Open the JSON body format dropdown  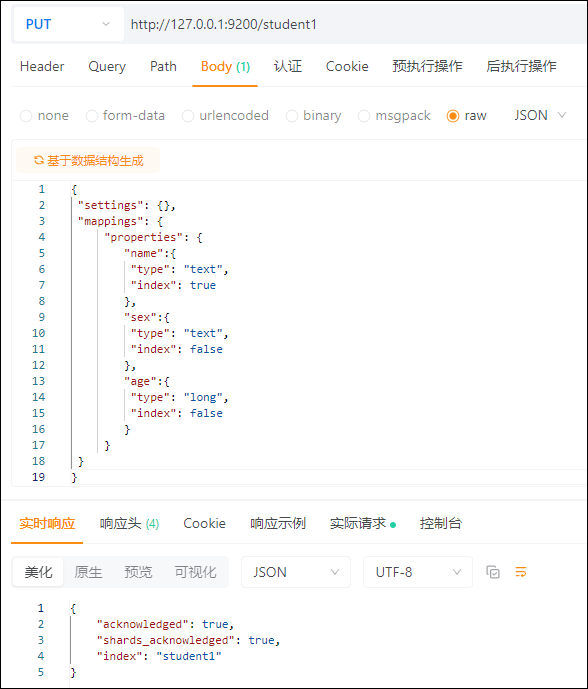coord(540,116)
